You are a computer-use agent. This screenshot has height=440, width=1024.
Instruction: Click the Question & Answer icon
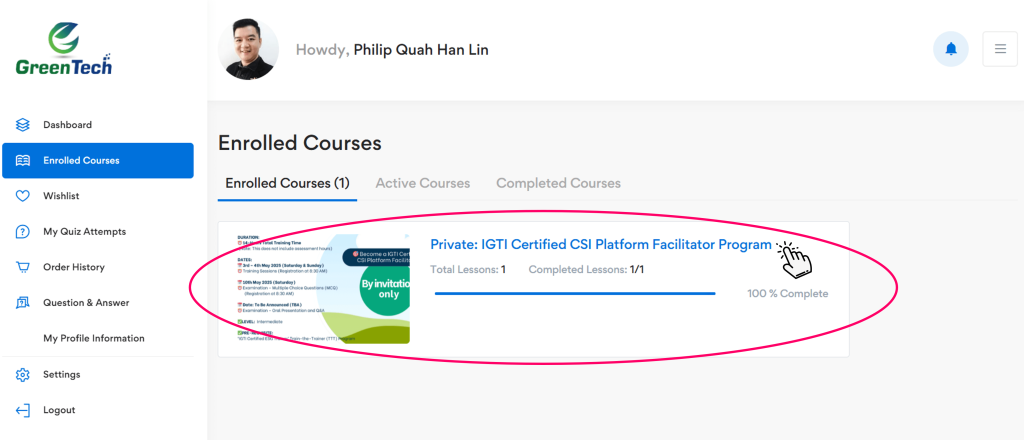[x=23, y=303]
